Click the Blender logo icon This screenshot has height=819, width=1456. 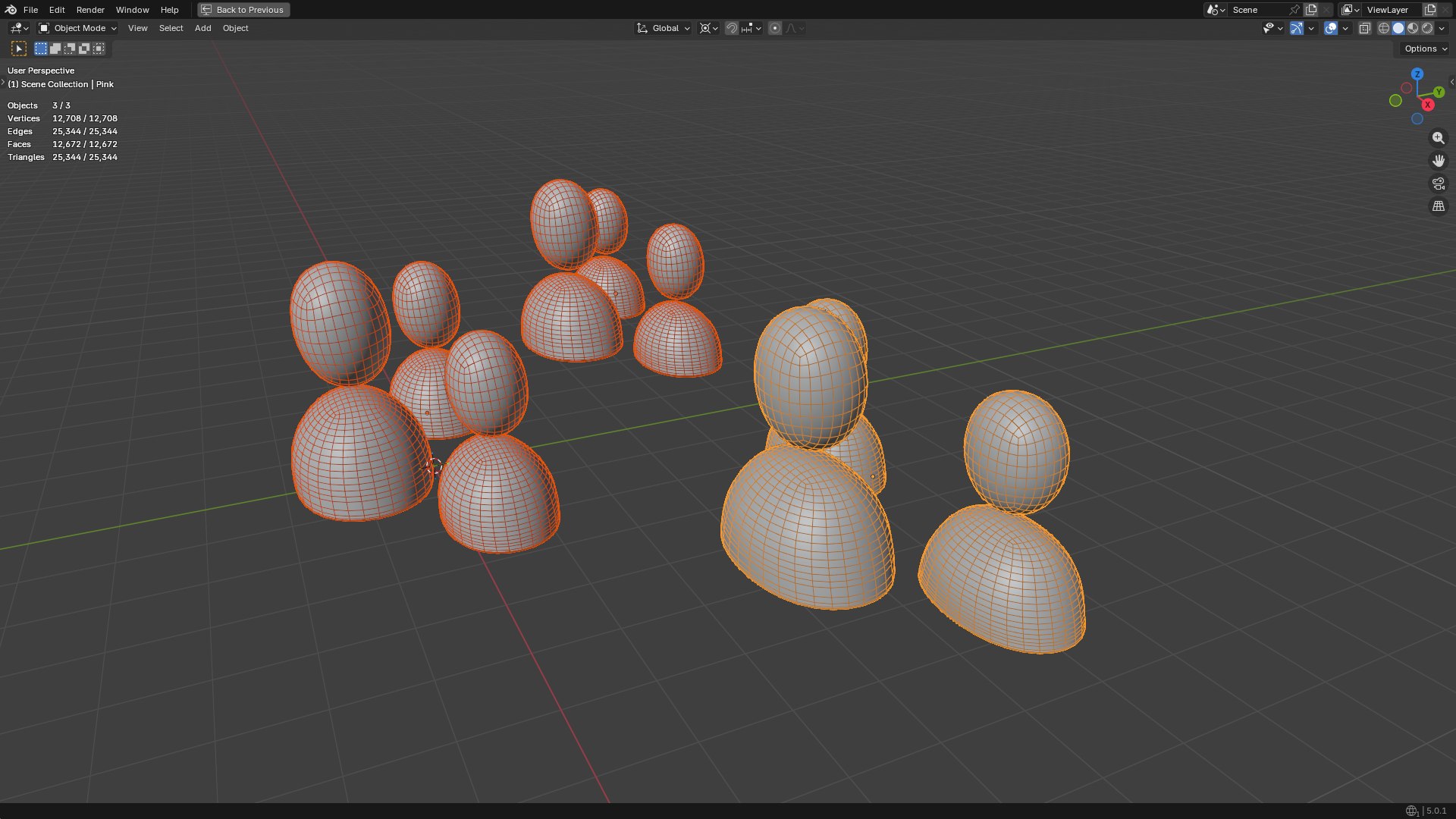tap(11, 10)
